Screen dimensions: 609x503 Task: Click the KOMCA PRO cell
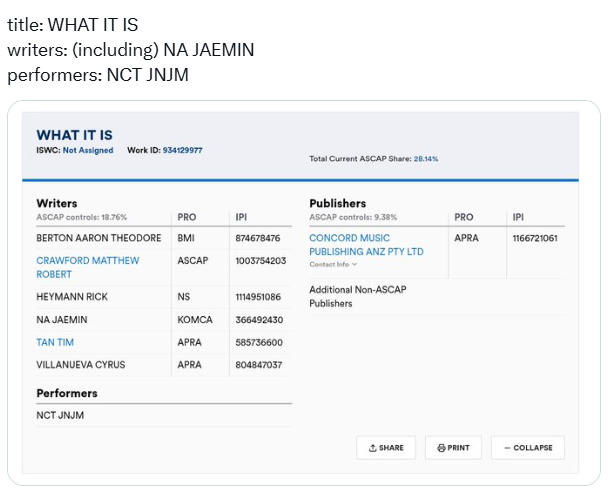pos(195,320)
